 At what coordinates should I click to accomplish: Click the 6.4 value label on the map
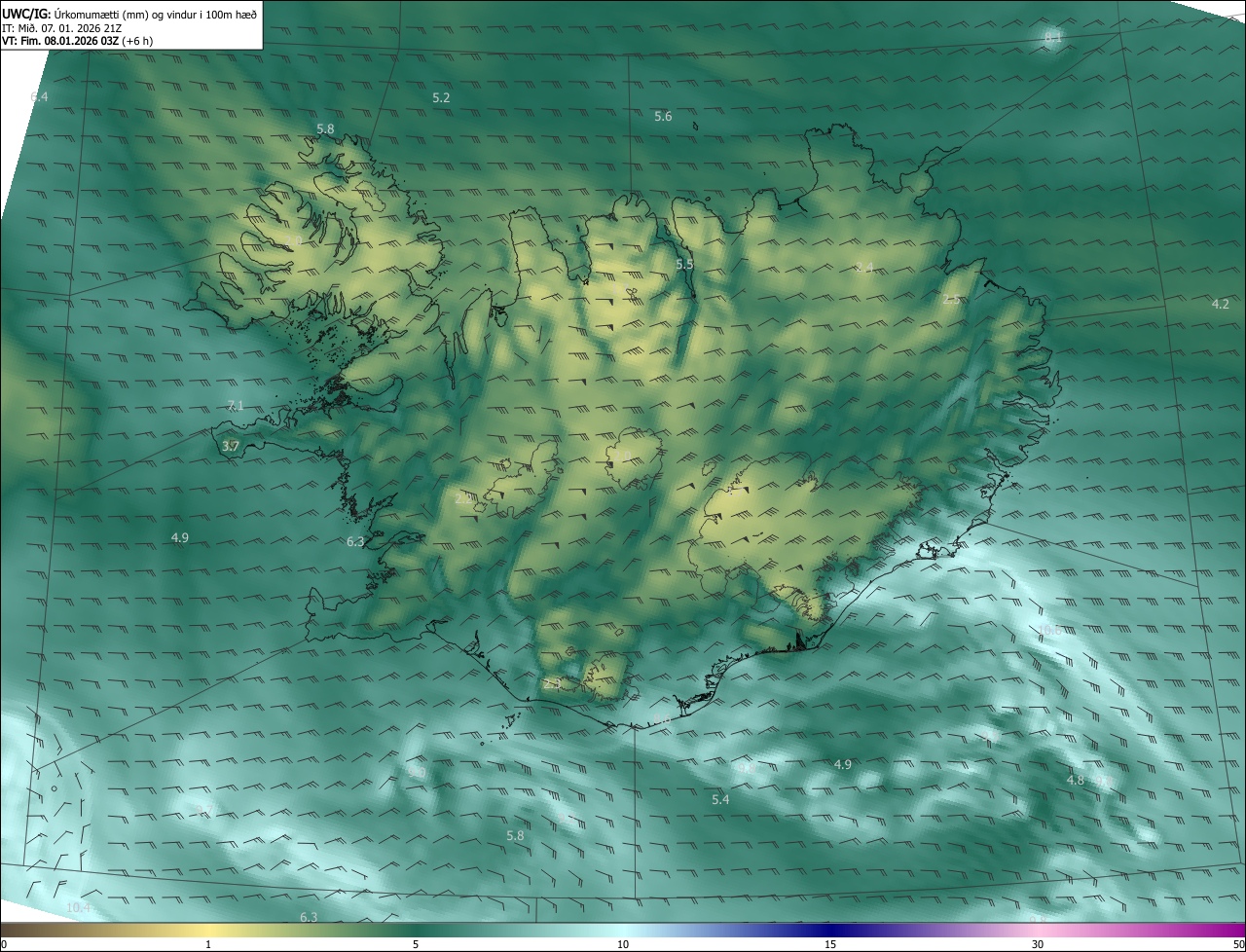pyautogui.click(x=40, y=96)
